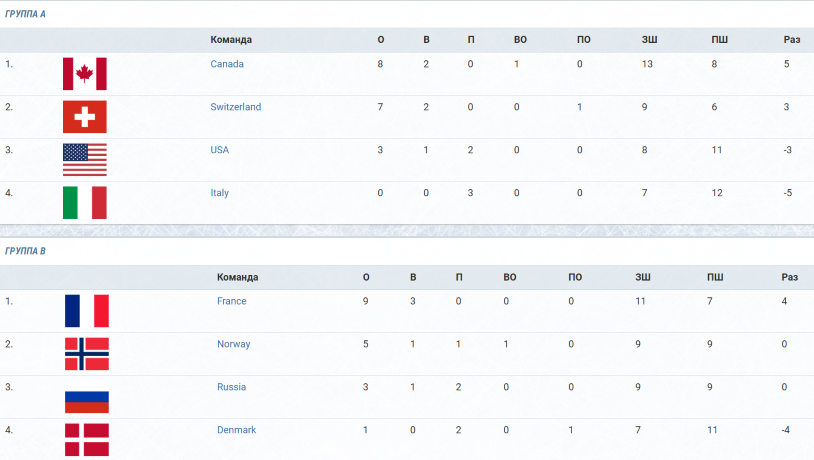This screenshot has width=814, height=460.
Task: Open the USA team page link
Action: [x=220, y=150]
